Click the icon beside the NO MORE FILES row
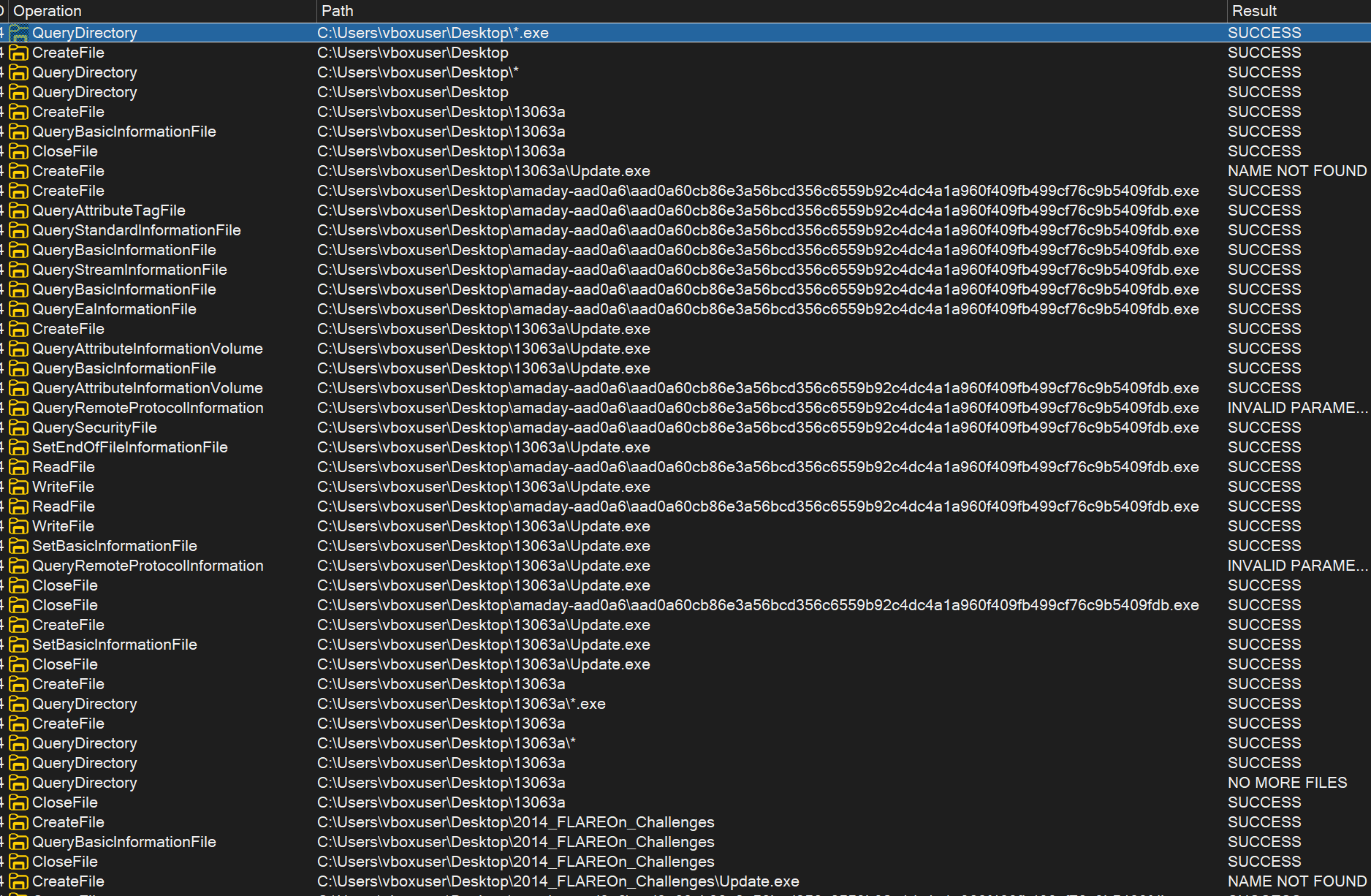 coord(19,783)
